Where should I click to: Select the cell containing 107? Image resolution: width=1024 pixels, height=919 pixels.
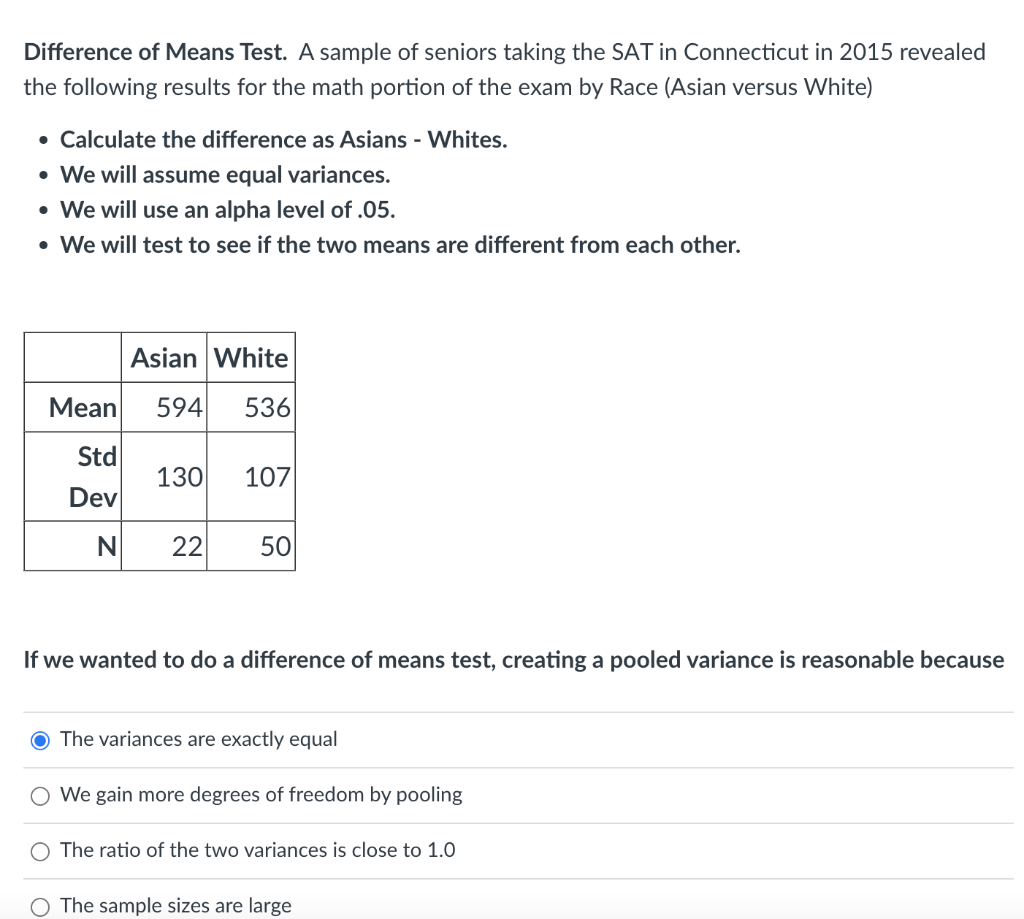268,477
